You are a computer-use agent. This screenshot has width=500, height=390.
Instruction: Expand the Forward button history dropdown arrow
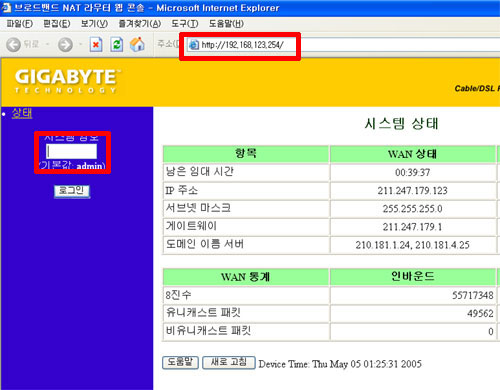(80, 45)
